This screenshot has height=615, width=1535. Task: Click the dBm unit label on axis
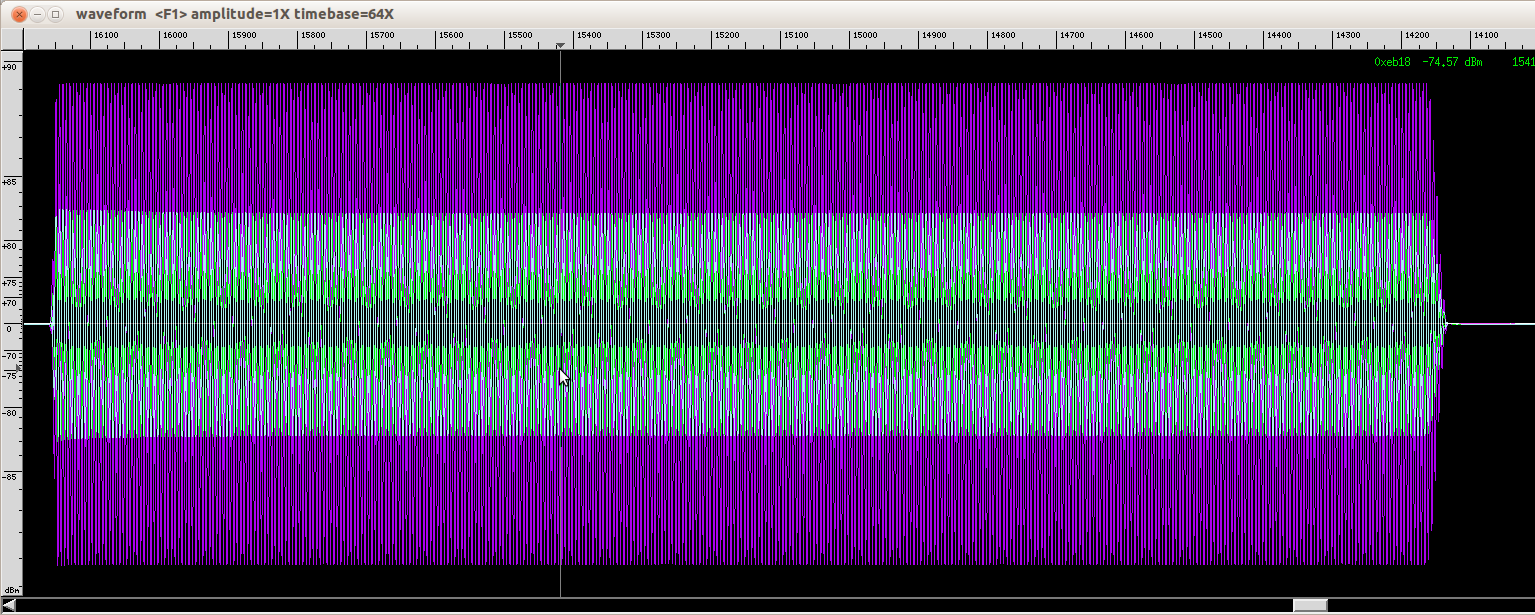pyautogui.click(x=11, y=590)
